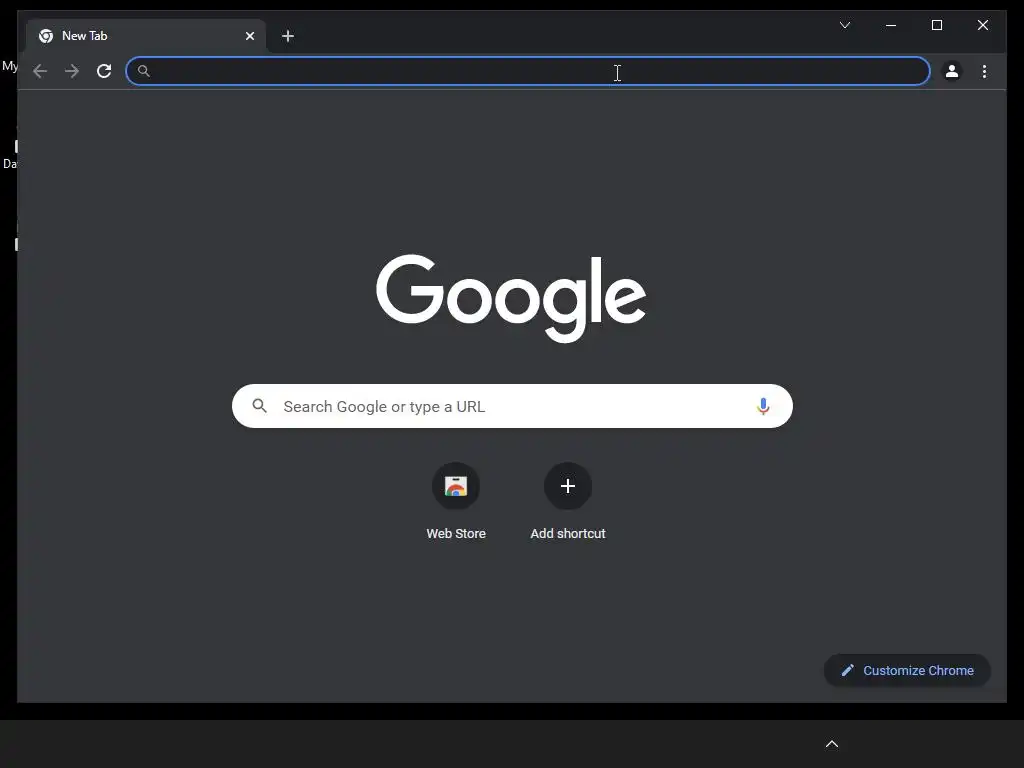Minimize the Chrome window
The image size is (1024, 768).
pyautogui.click(x=891, y=25)
